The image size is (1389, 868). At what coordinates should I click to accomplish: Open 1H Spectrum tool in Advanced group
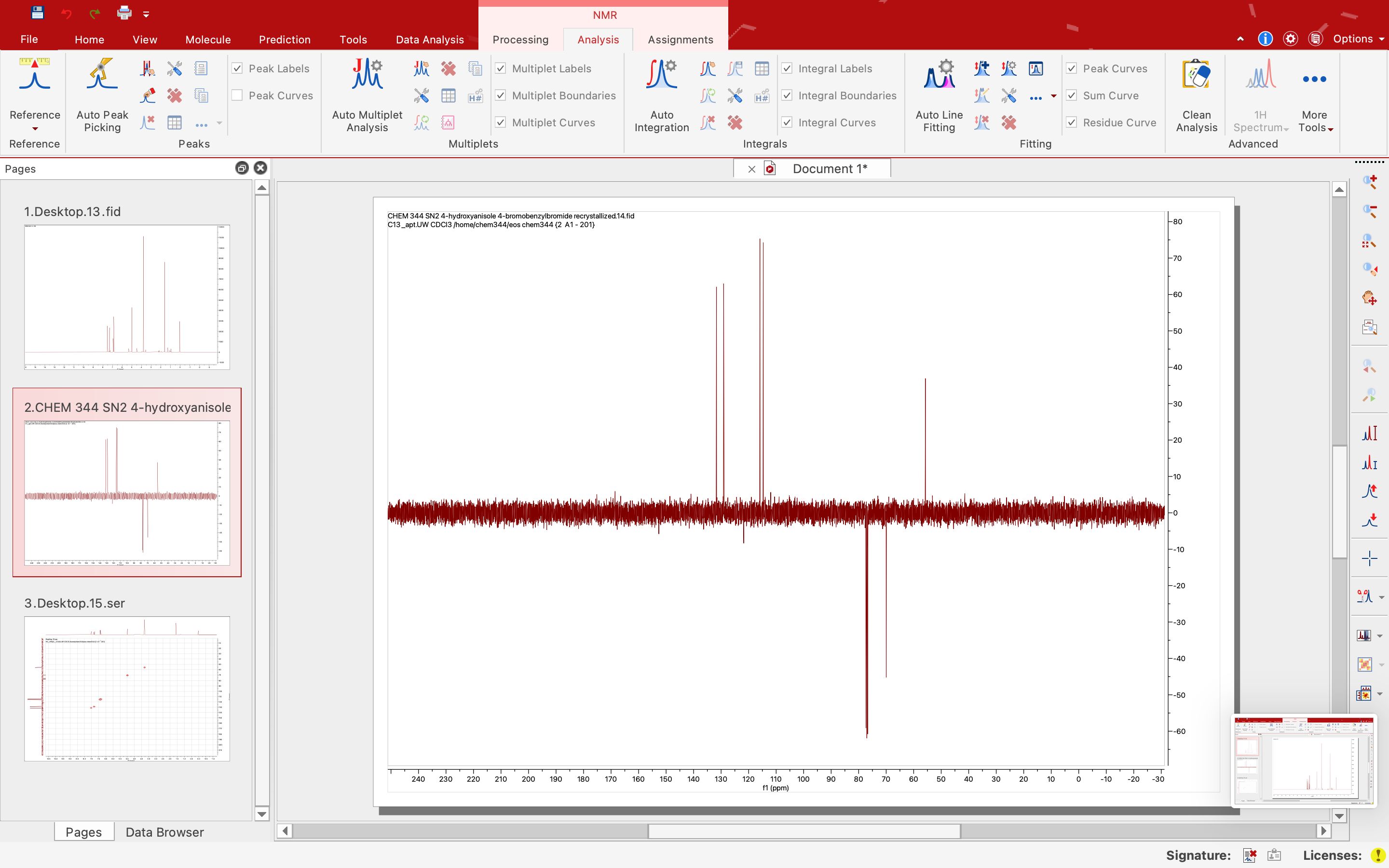pos(1260,92)
